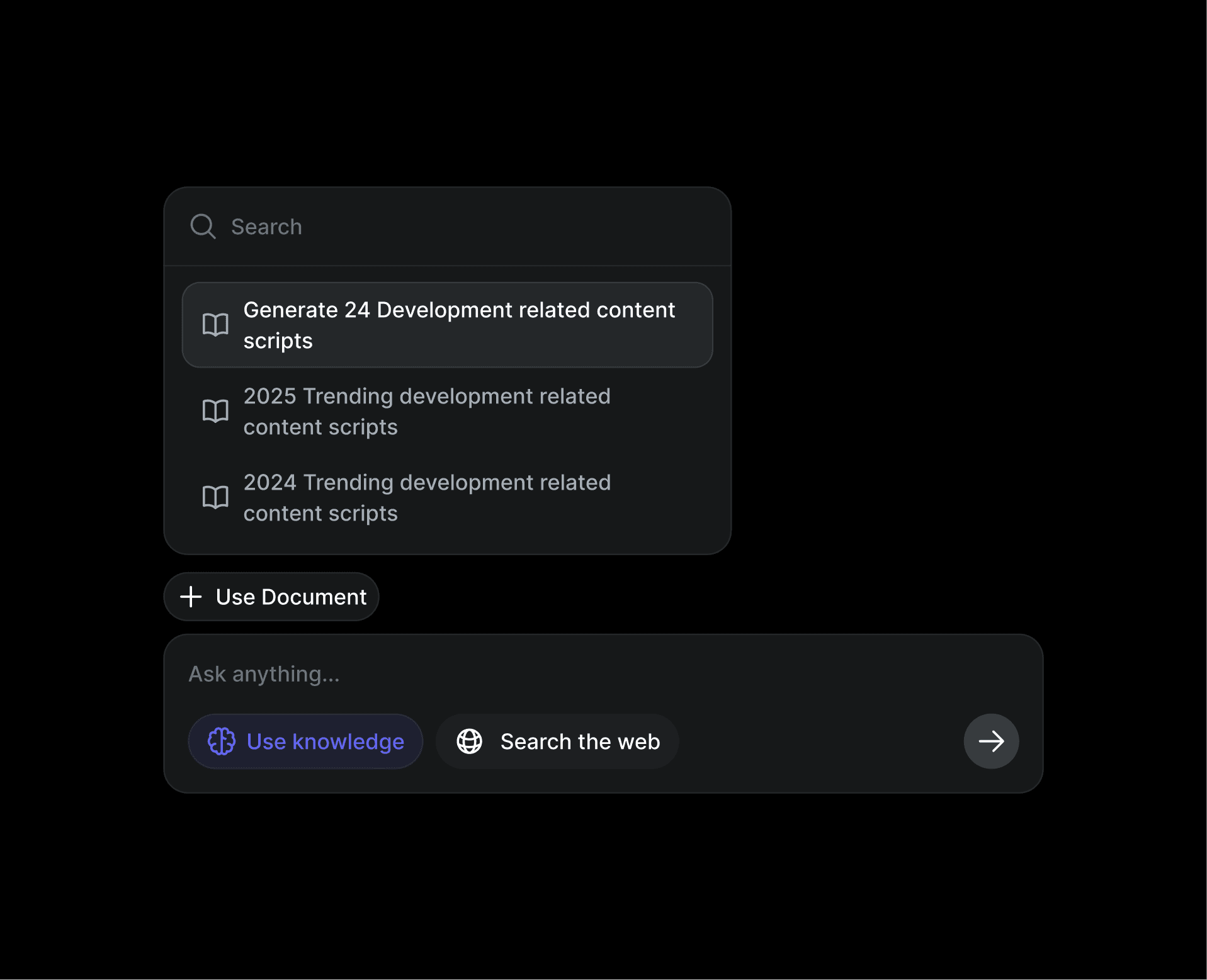This screenshot has width=1207, height=980.
Task: Click the 'Use knowledge' purple text label
Action: [326, 741]
